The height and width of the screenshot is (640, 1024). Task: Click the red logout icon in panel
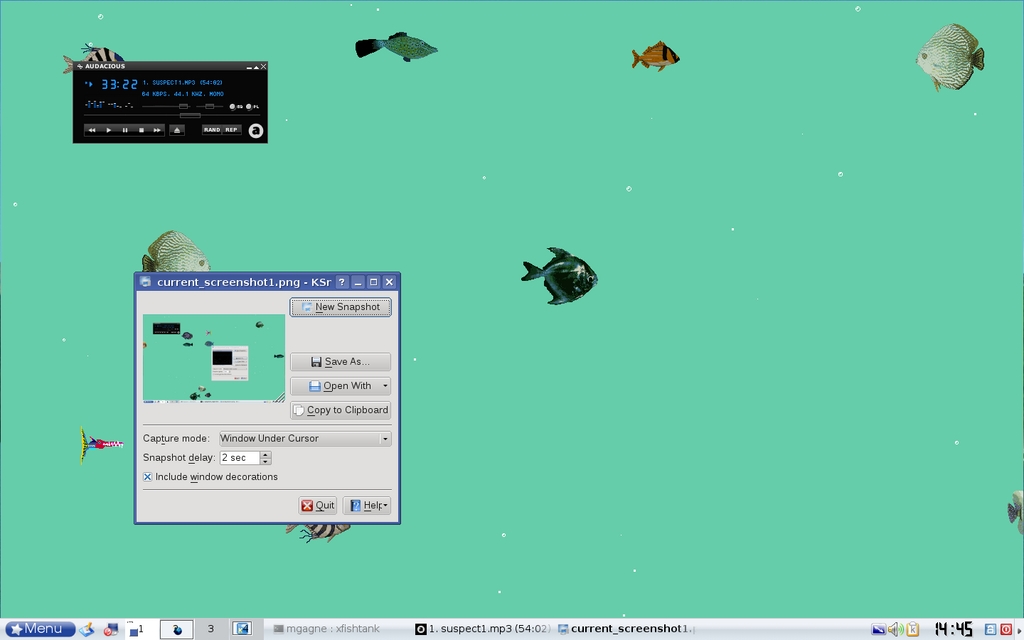pos(1006,629)
